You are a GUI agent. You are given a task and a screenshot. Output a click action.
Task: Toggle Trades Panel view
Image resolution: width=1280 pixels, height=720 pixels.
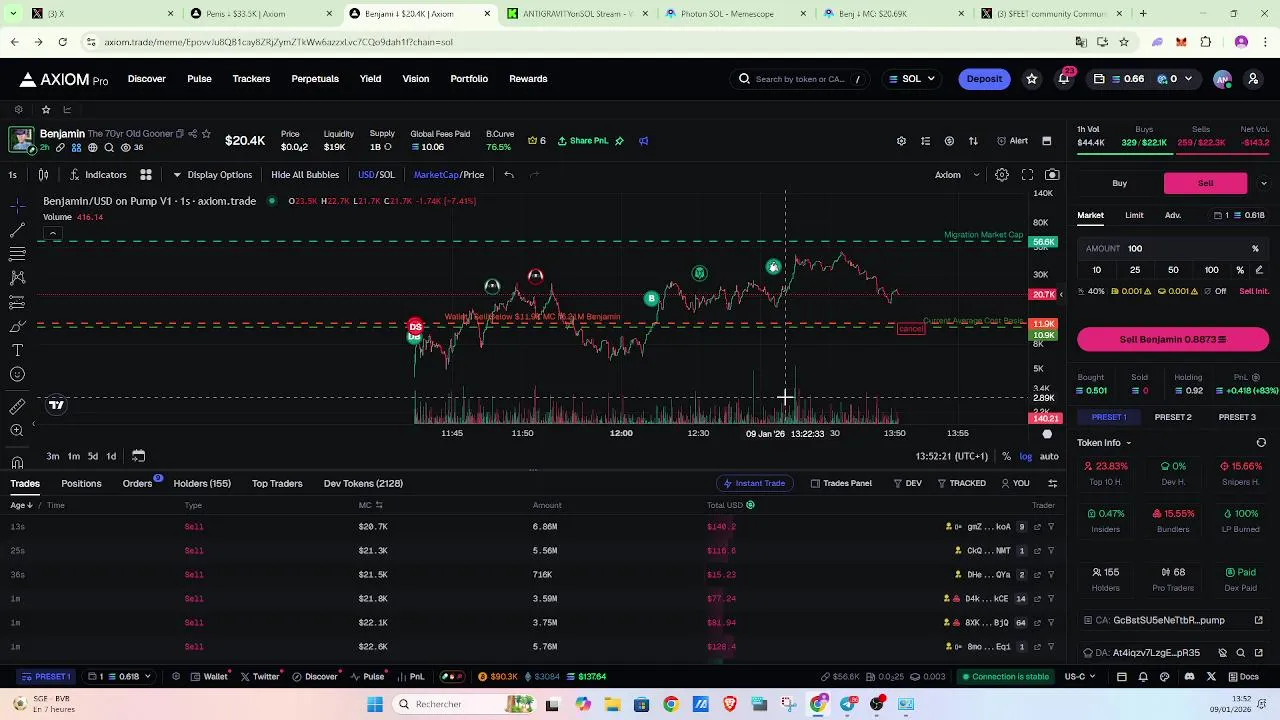(x=841, y=483)
